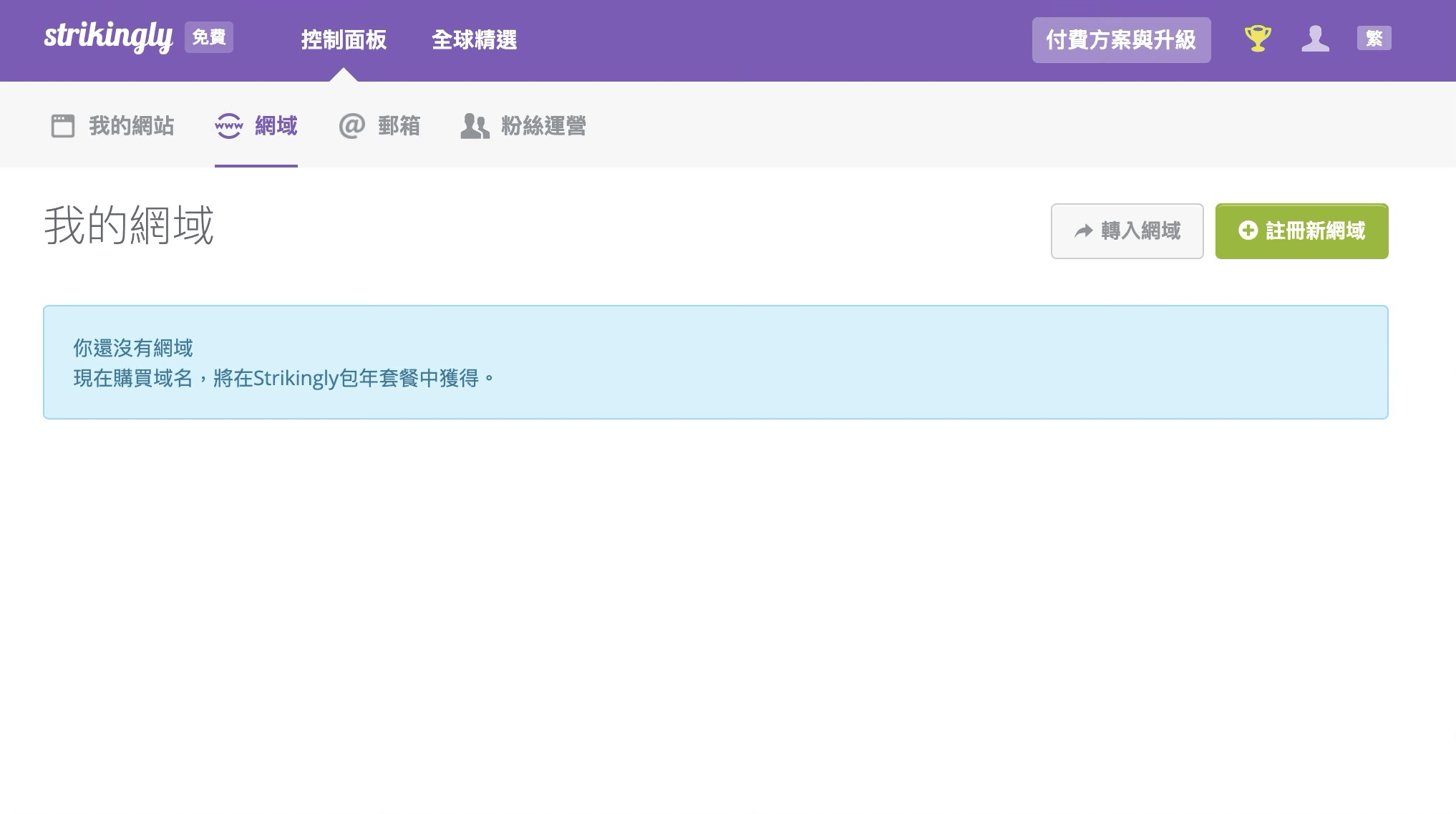Image resolution: width=1456 pixels, height=814 pixels.
Task: Click the 免費 plan badge
Action: (x=209, y=37)
